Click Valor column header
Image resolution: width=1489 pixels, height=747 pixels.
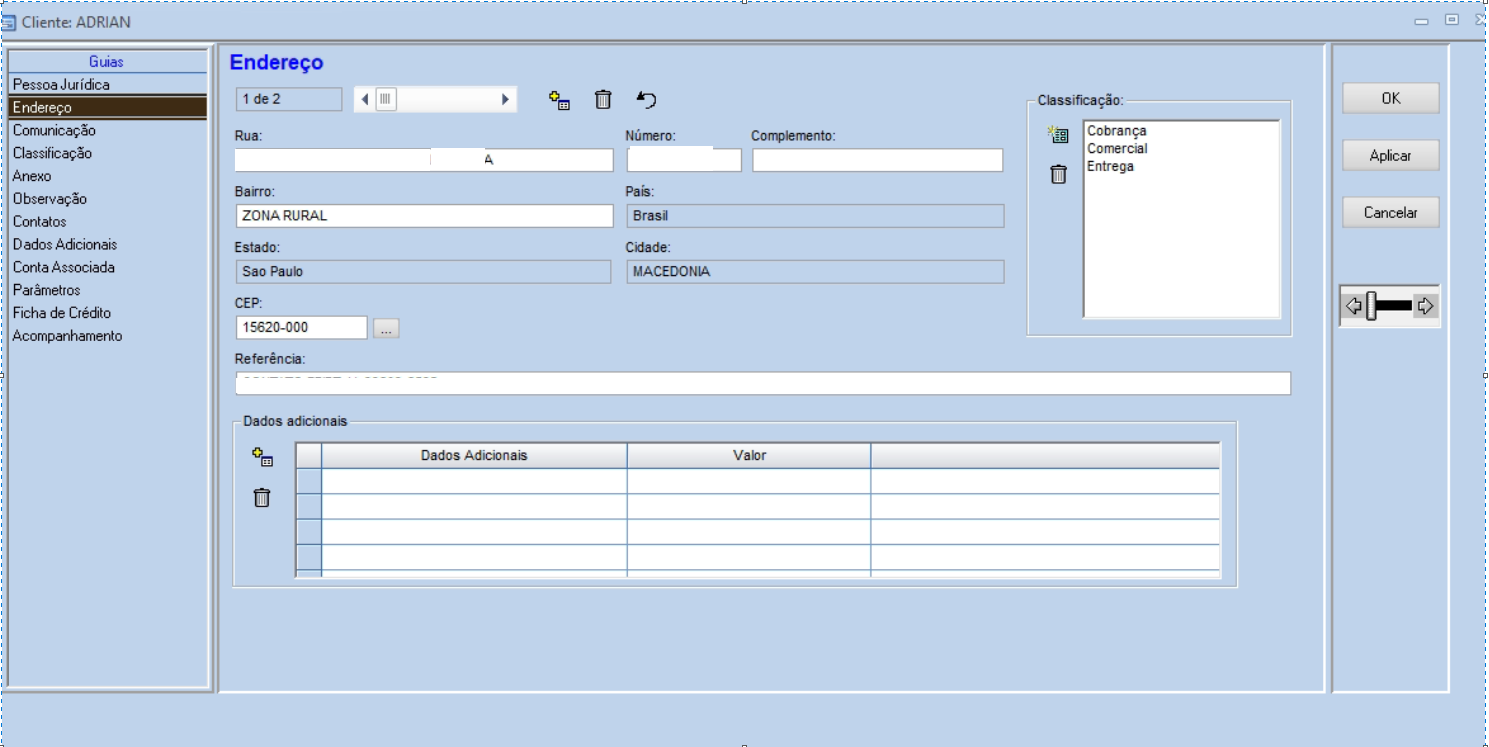click(749, 455)
